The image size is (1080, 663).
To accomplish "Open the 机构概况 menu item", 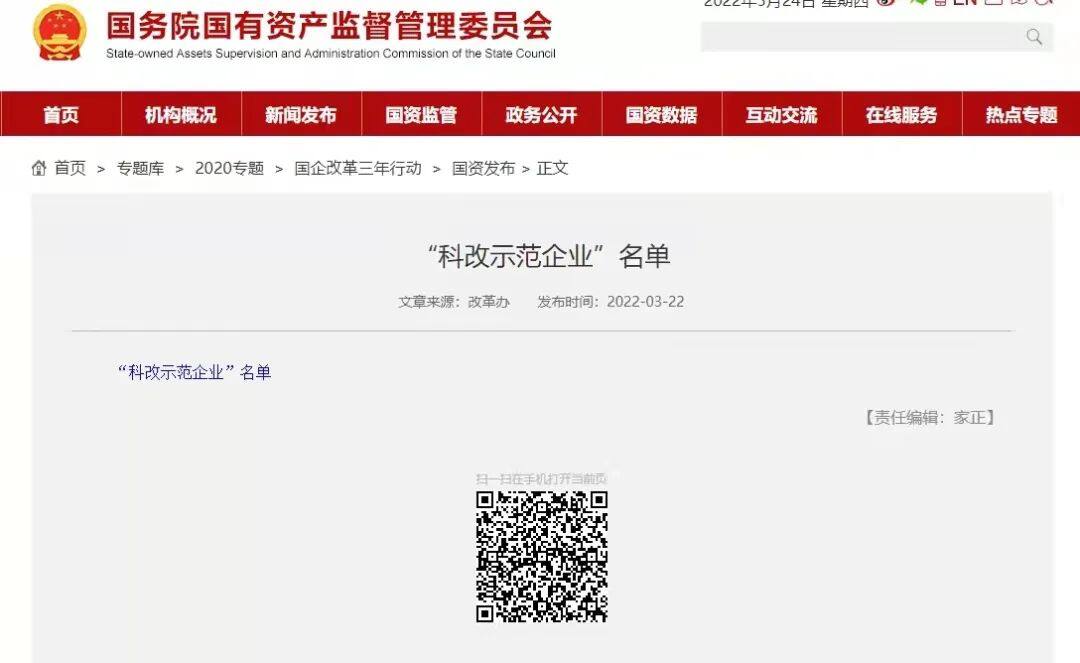I will (x=181, y=115).
